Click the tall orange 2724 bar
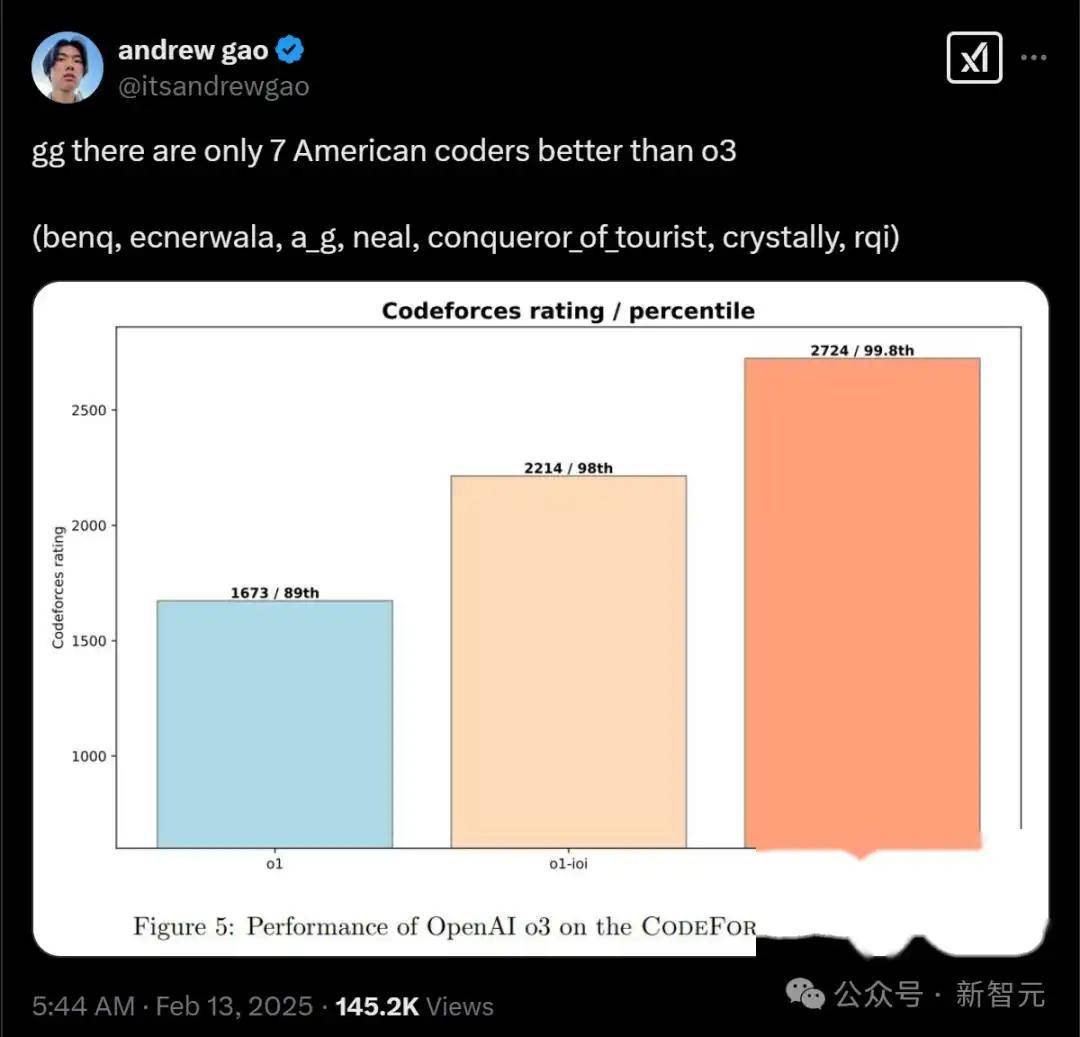Viewport: 1080px width, 1037px height. pyautogui.click(x=861, y=600)
